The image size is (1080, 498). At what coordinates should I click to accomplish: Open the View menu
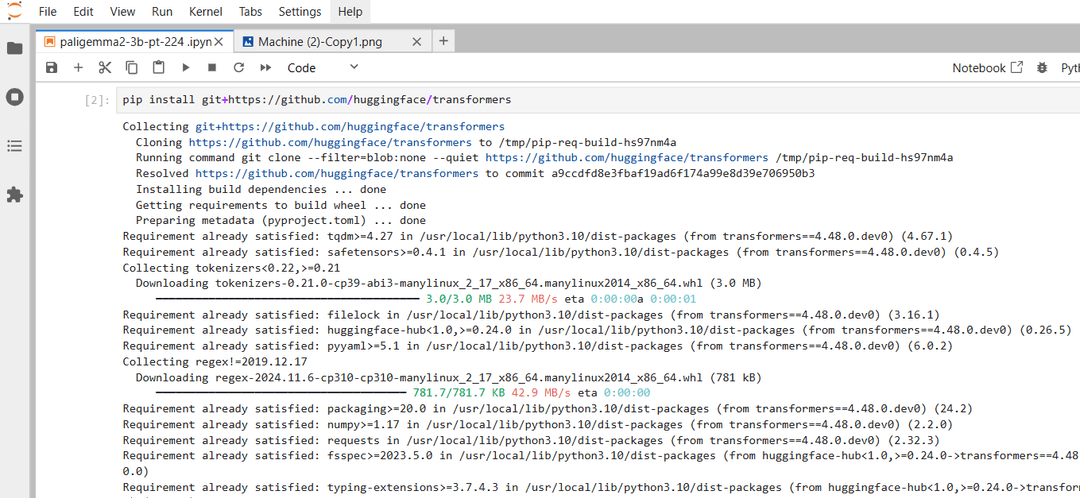pyautogui.click(x=123, y=12)
